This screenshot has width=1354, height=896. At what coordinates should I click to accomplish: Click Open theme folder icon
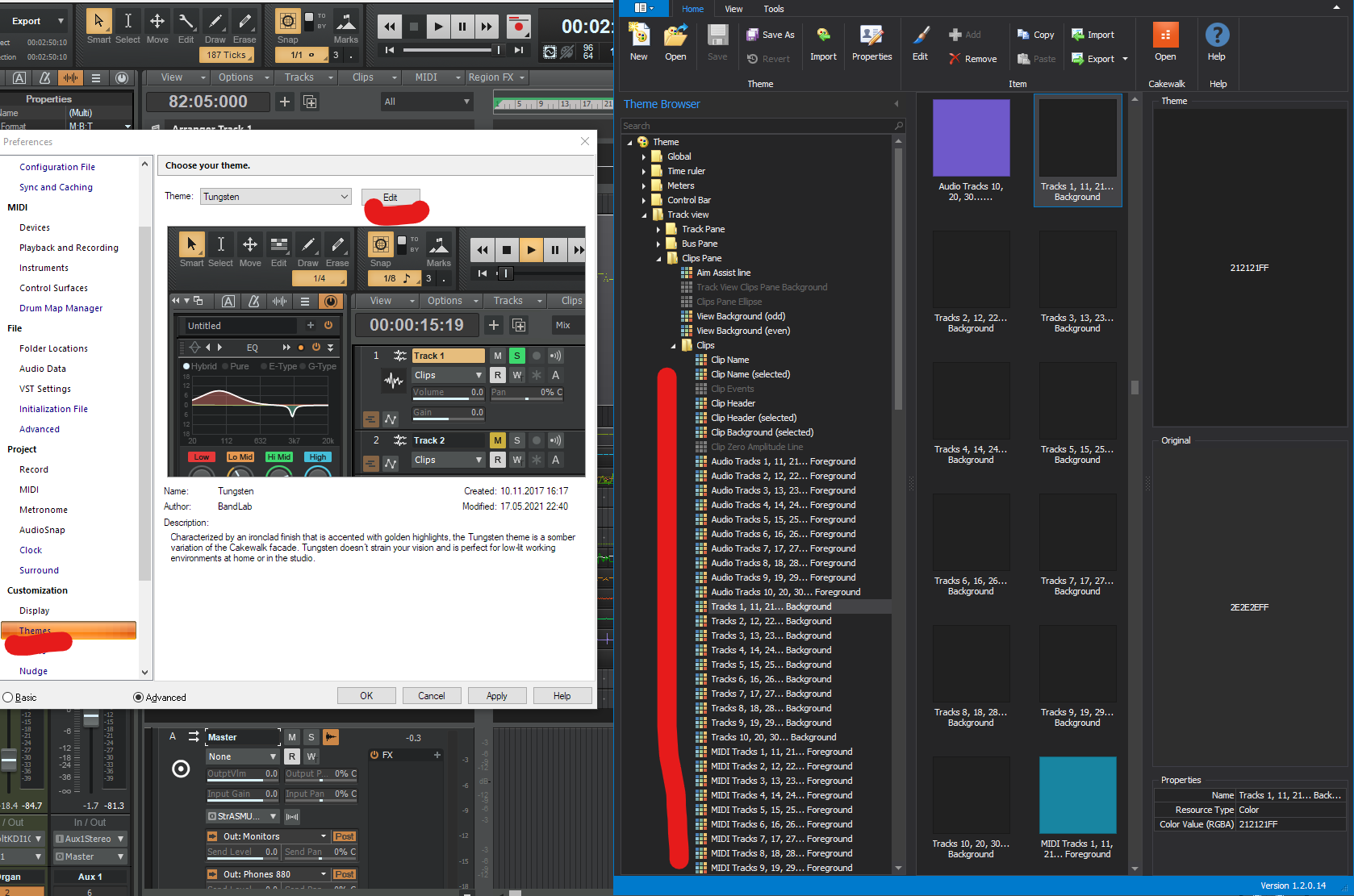point(675,42)
